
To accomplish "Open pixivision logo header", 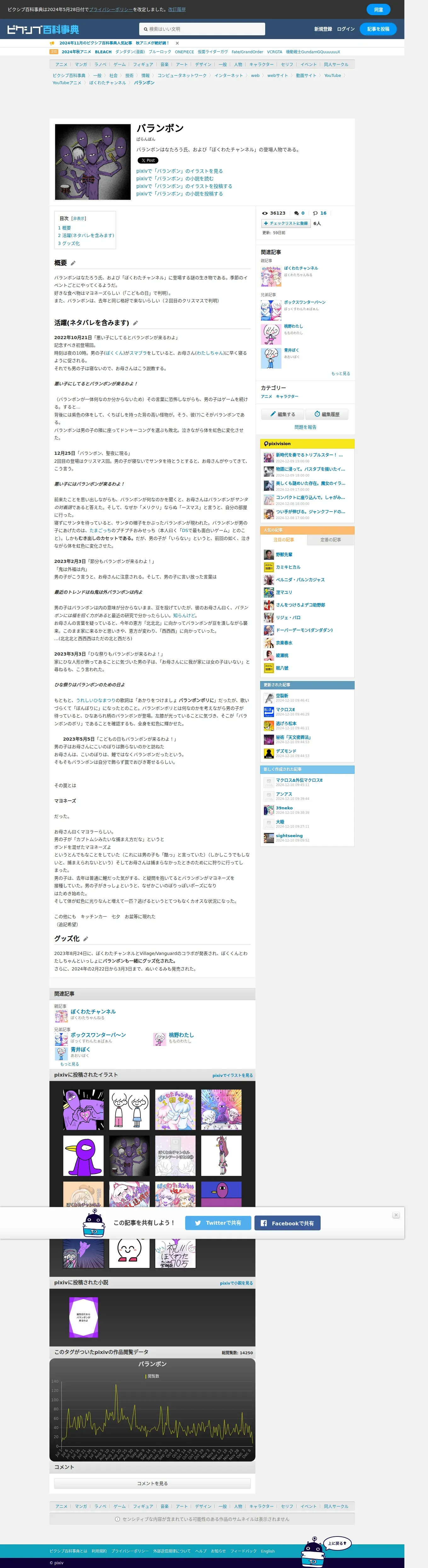I will (x=277, y=444).
